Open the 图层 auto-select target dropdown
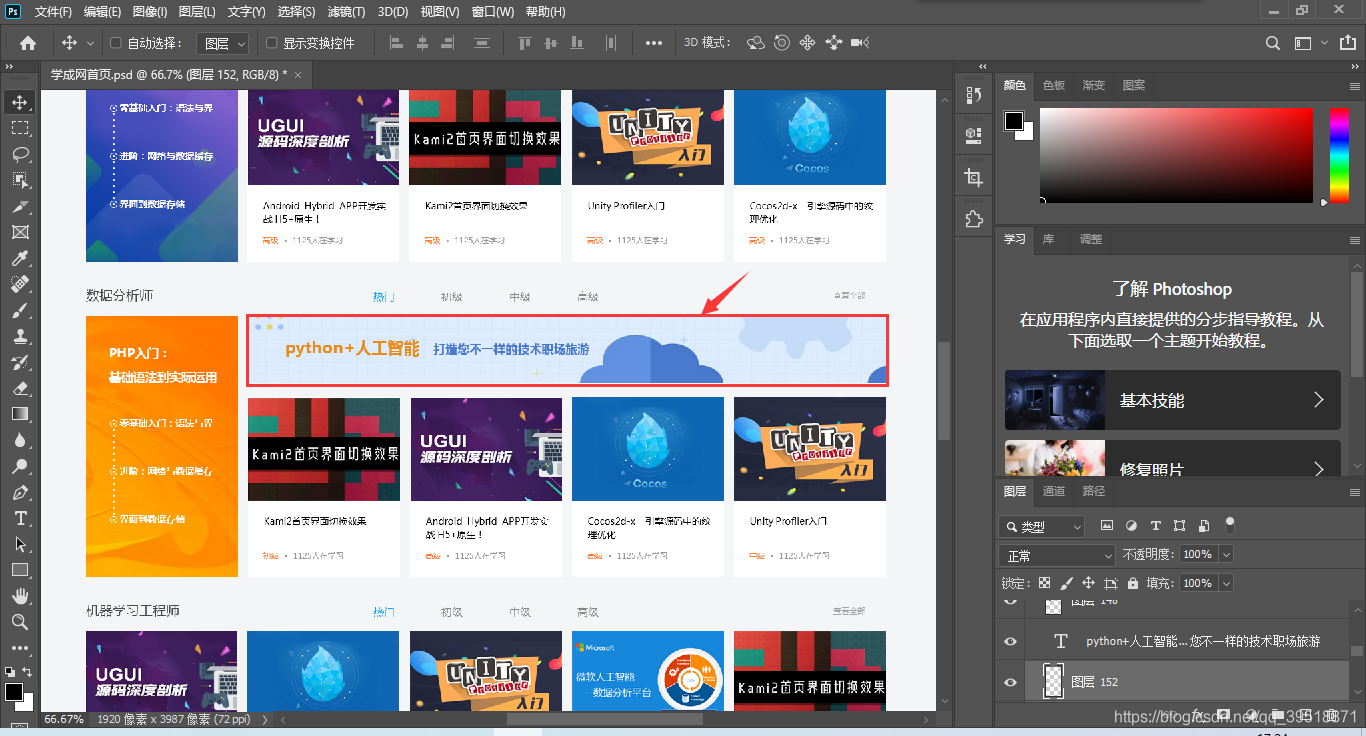1366x736 pixels. pyautogui.click(x=224, y=43)
